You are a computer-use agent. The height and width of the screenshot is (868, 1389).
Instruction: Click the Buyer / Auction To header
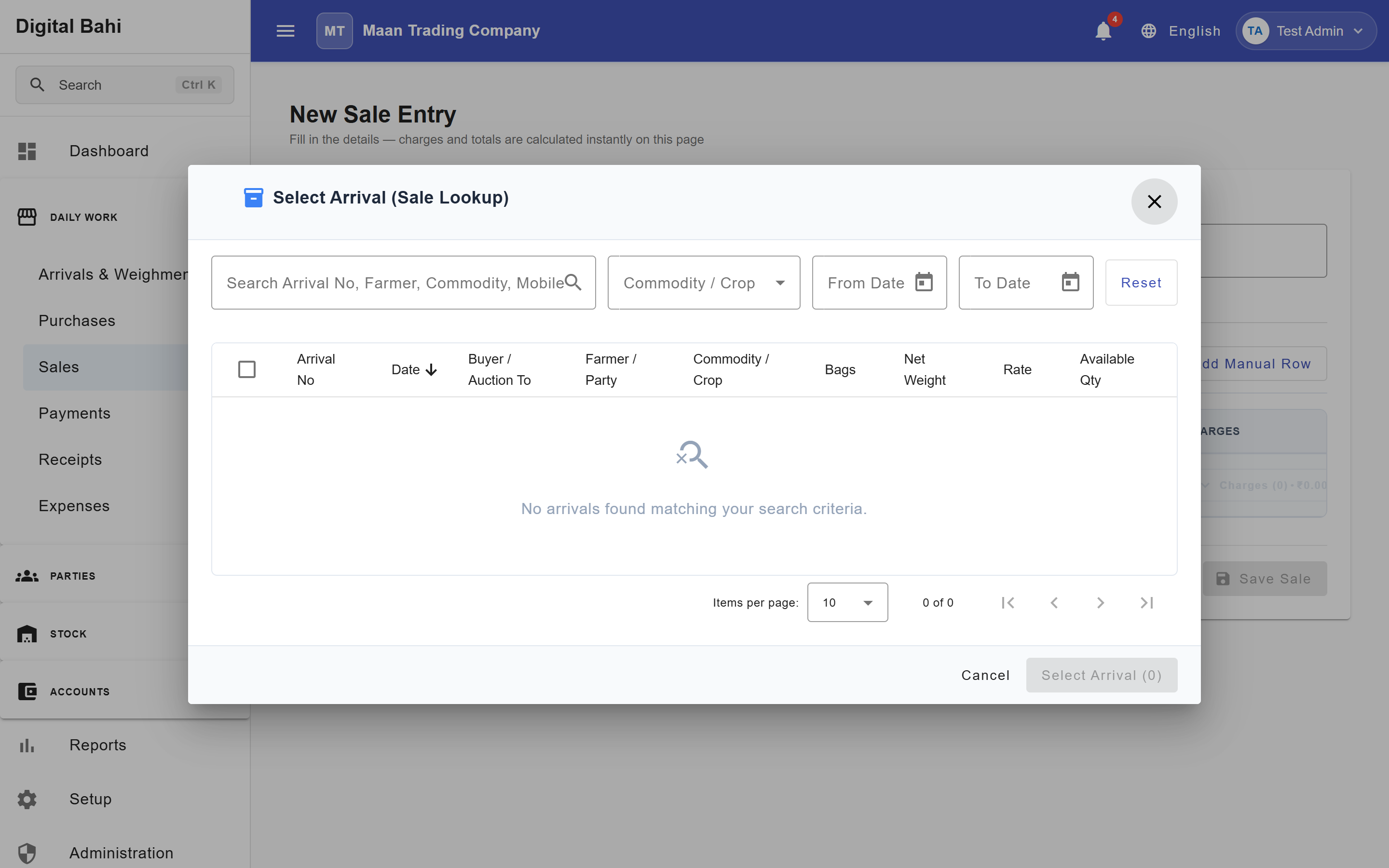pos(499,370)
